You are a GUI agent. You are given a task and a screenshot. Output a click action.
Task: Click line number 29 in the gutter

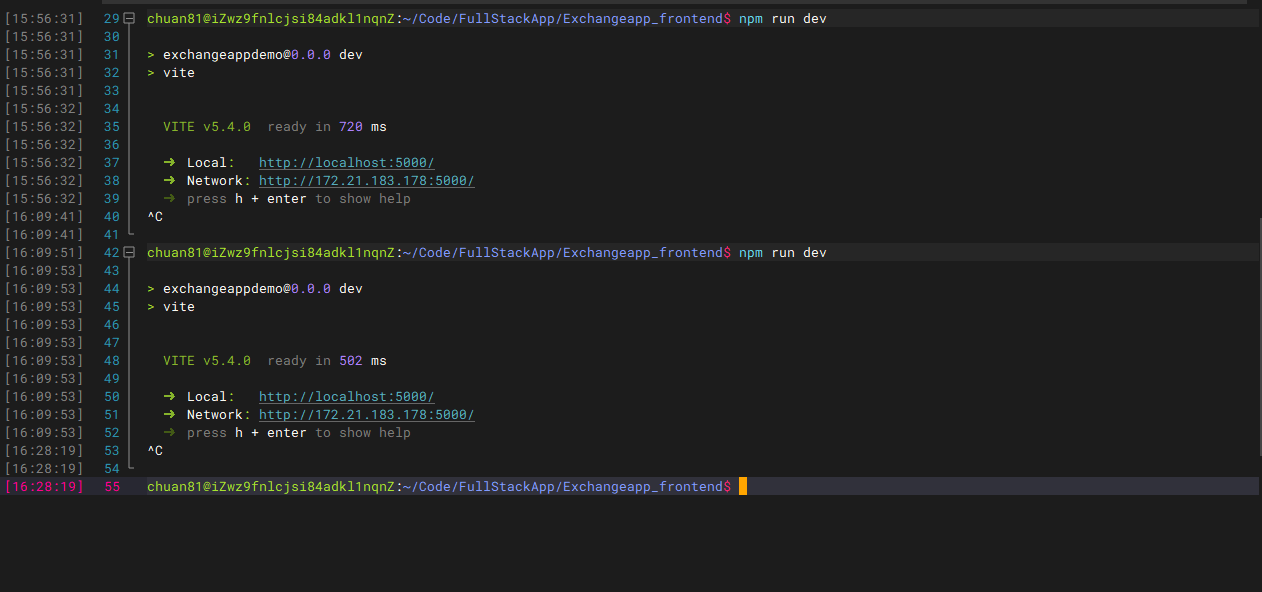[112, 19]
